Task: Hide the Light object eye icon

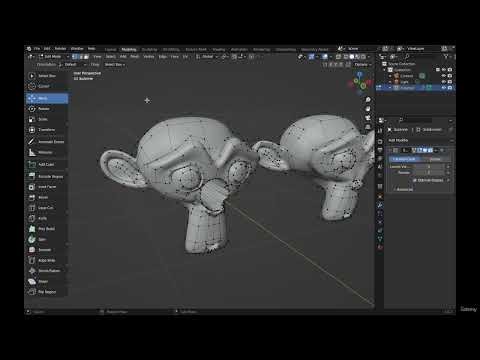Action: pyautogui.click(x=444, y=82)
